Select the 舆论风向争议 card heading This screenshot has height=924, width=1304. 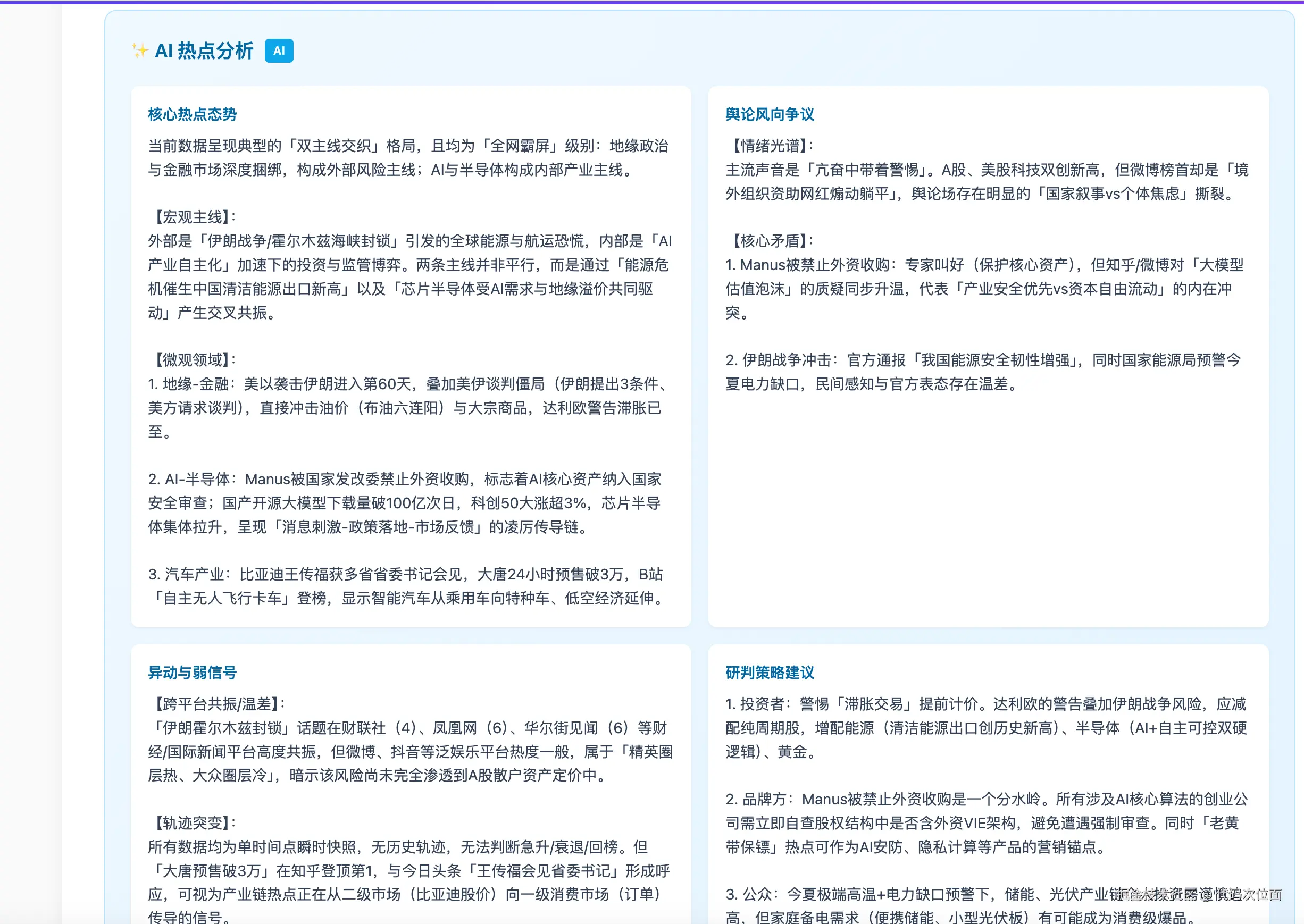pyautogui.click(x=770, y=114)
